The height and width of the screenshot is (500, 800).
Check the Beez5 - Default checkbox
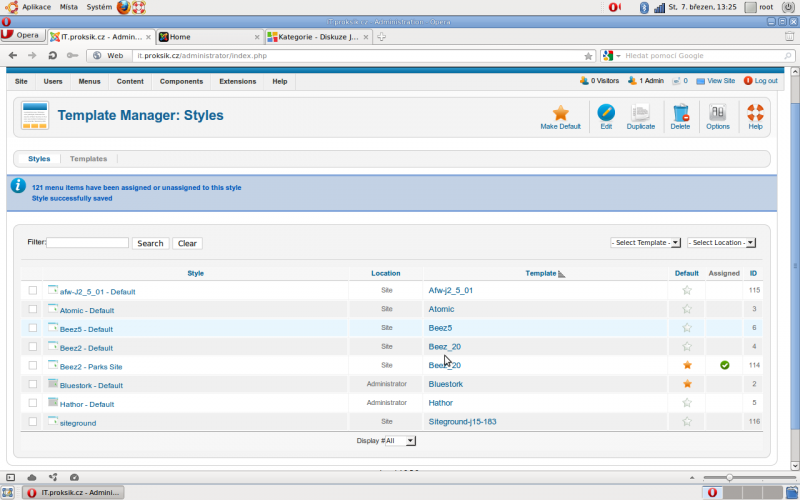(x=33, y=328)
